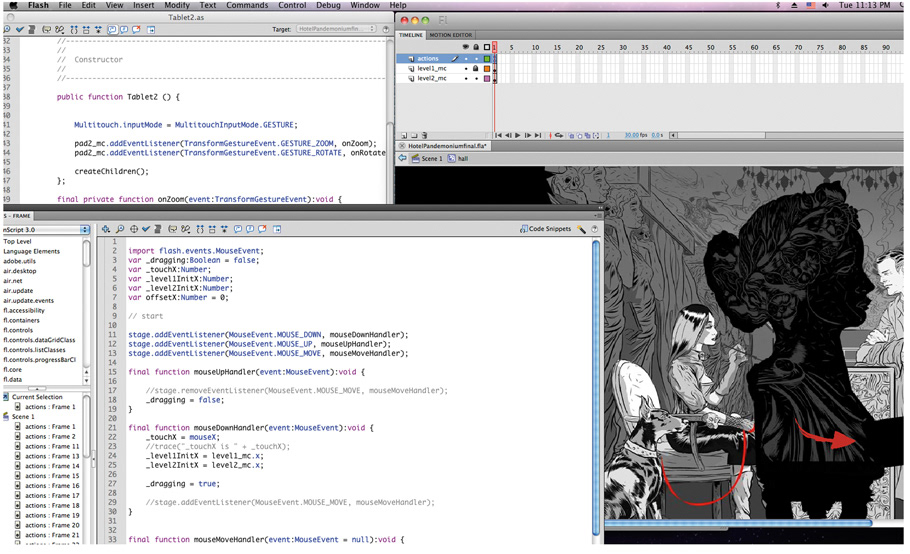Open debug options in Actions panel toolbar
The image size is (910, 554).
[x=186, y=229]
